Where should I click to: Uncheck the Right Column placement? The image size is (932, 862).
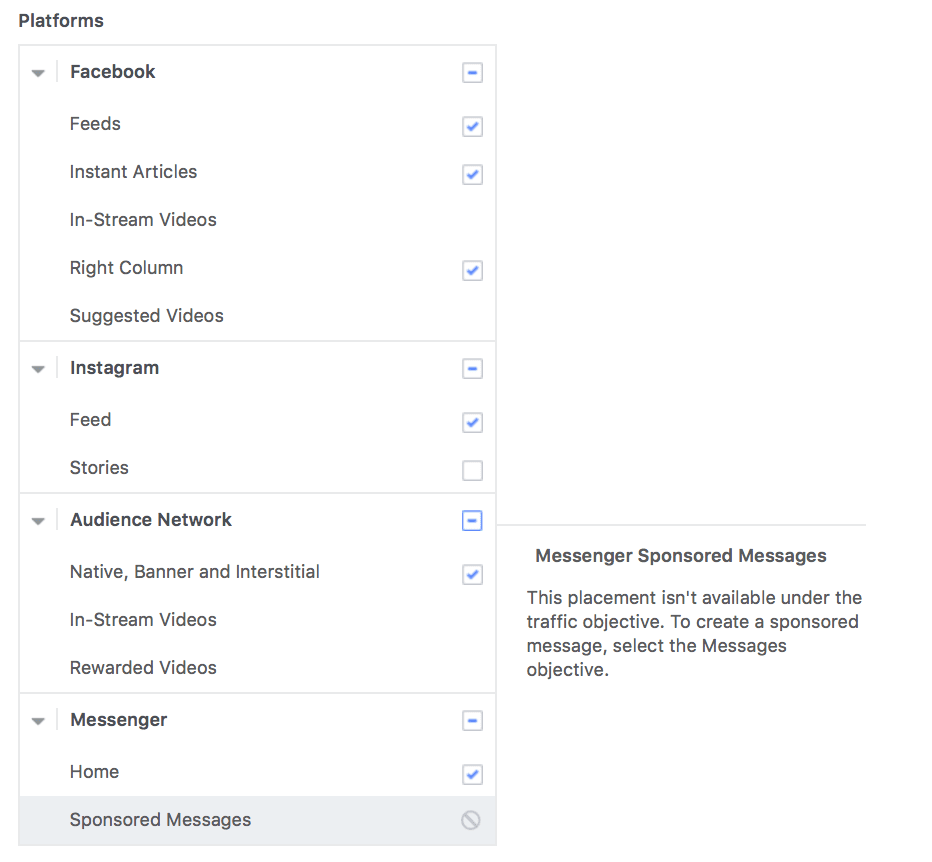point(472,270)
